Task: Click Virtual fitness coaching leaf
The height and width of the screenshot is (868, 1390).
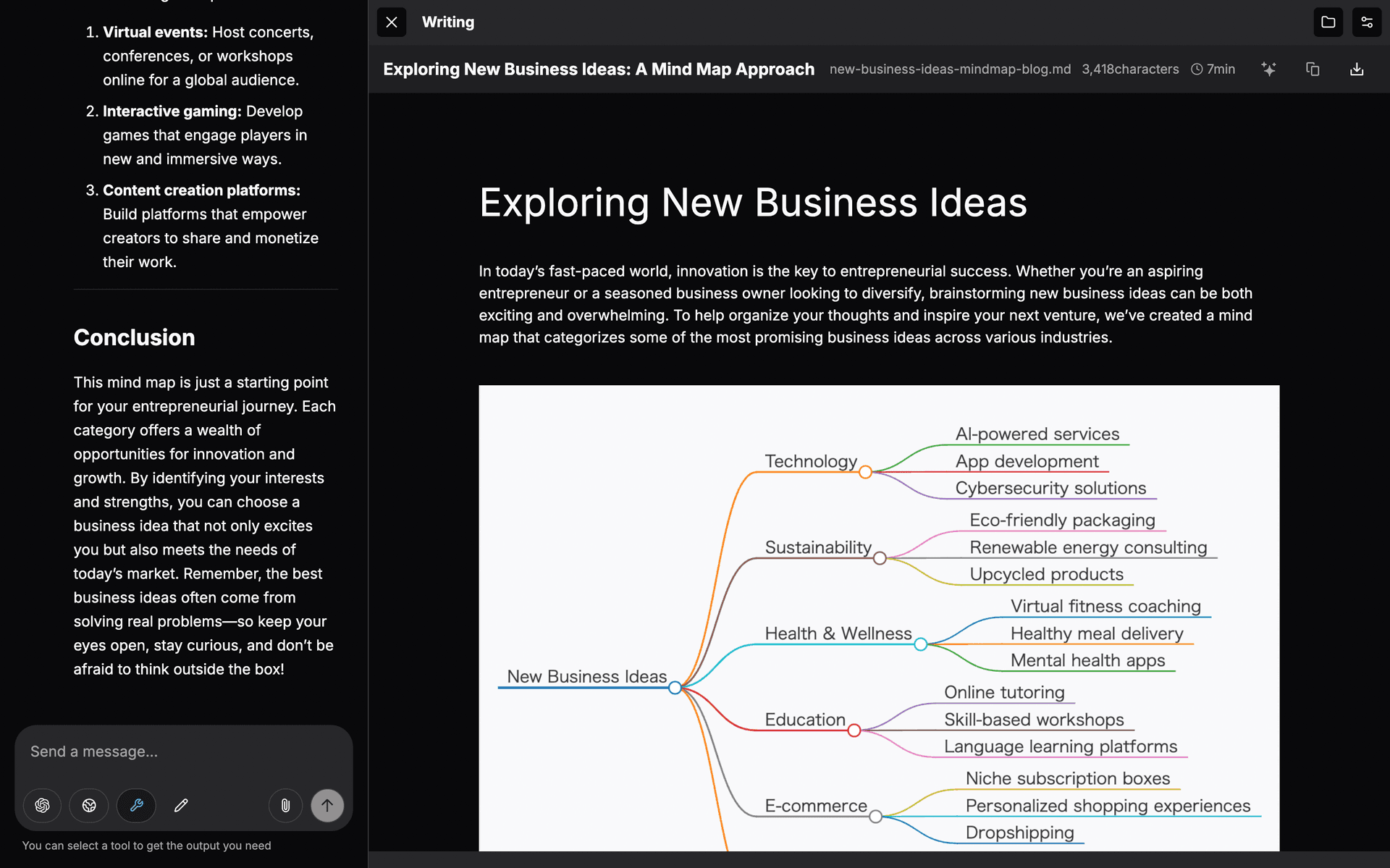Action: (1105, 606)
